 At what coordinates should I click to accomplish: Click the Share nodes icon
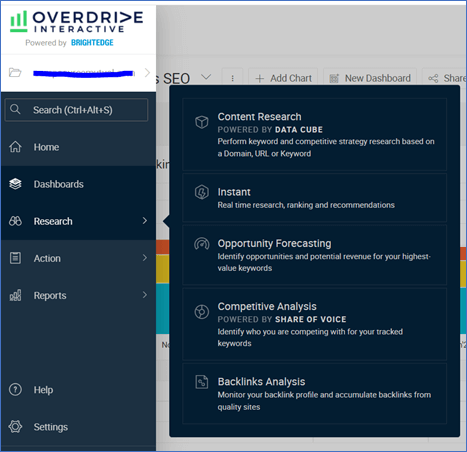433,78
